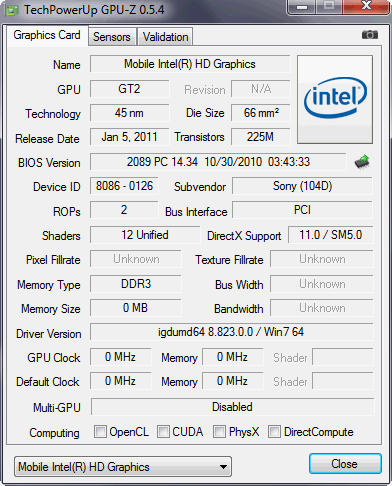Click the GPU field showing GT2
Viewport: 392px width, 486px height.
click(x=129, y=89)
